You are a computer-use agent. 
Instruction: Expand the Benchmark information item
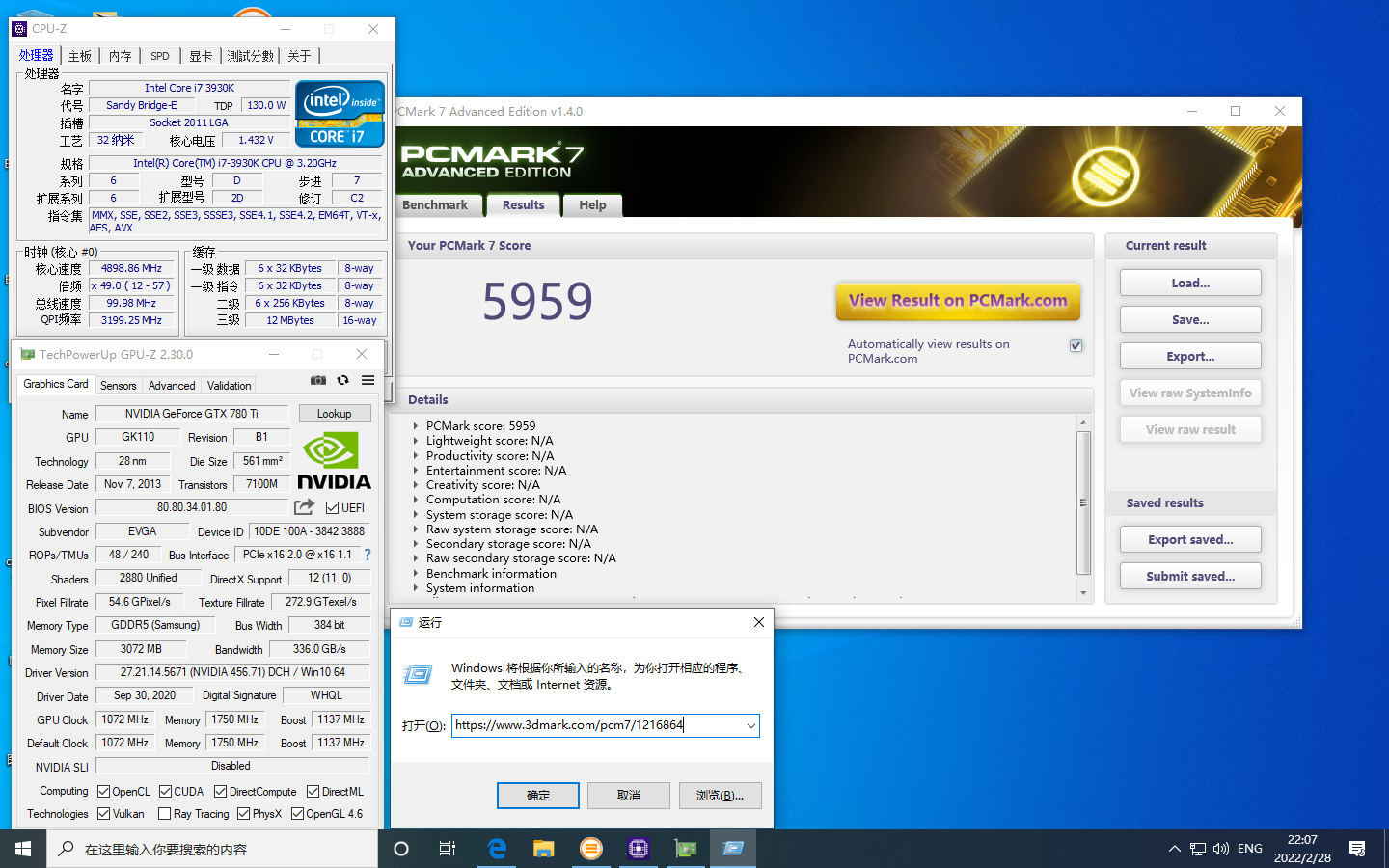point(416,574)
